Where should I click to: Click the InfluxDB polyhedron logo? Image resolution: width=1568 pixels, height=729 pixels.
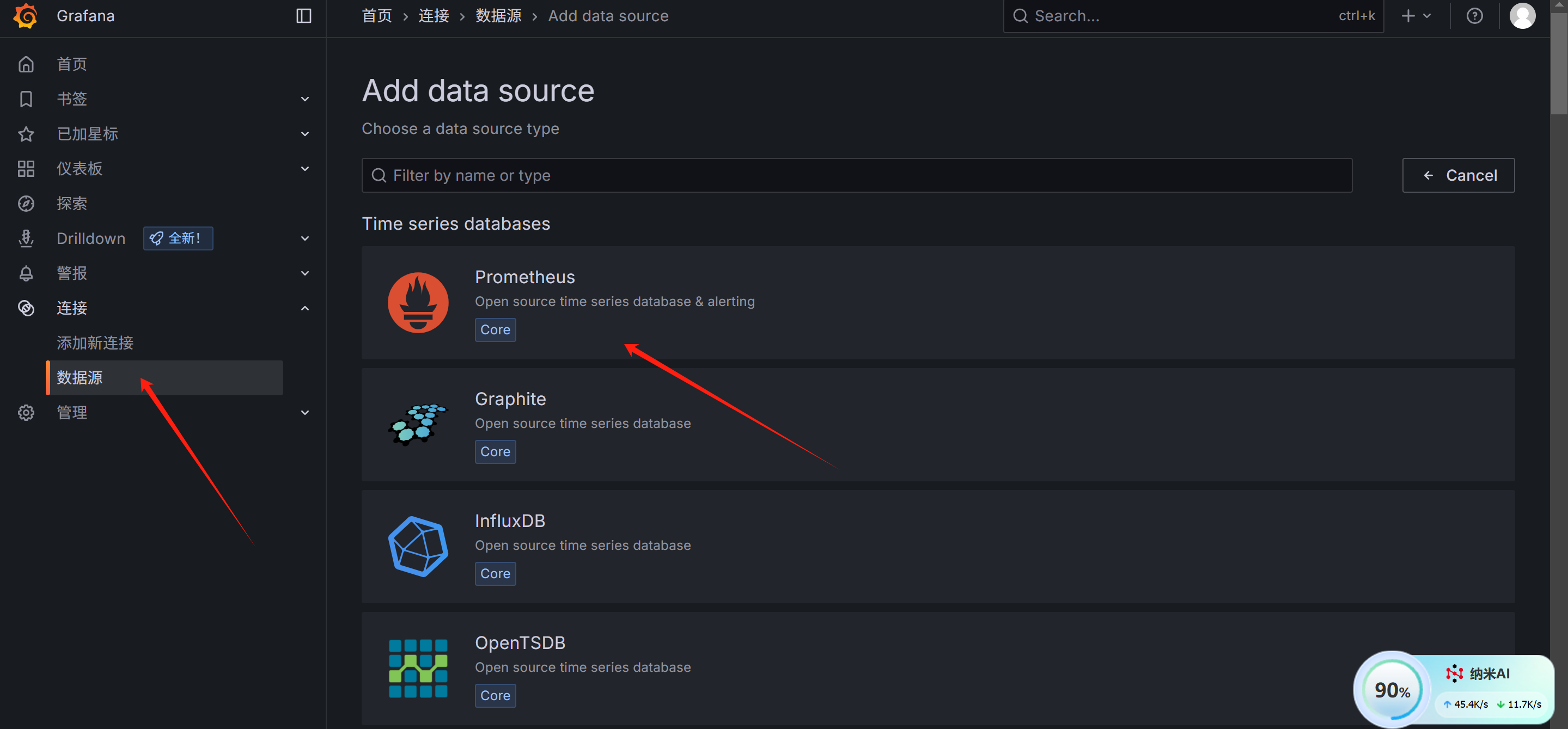(418, 546)
